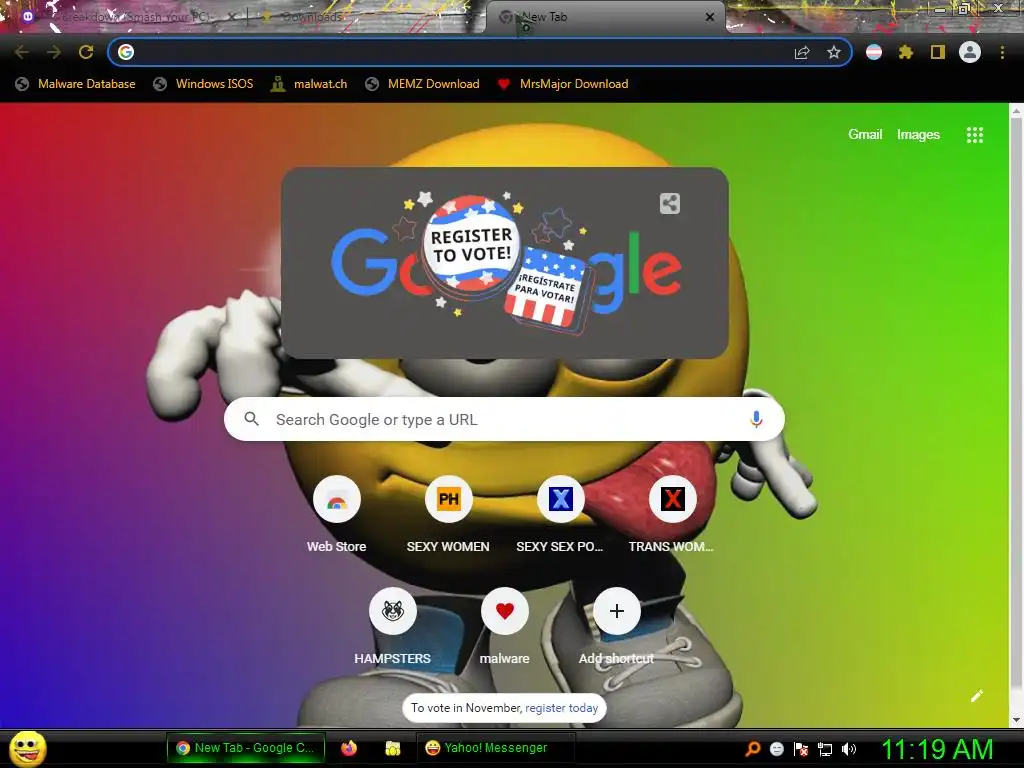Click the Register to Vote Google doodle
This screenshot has height=768, width=1024.
click(505, 263)
